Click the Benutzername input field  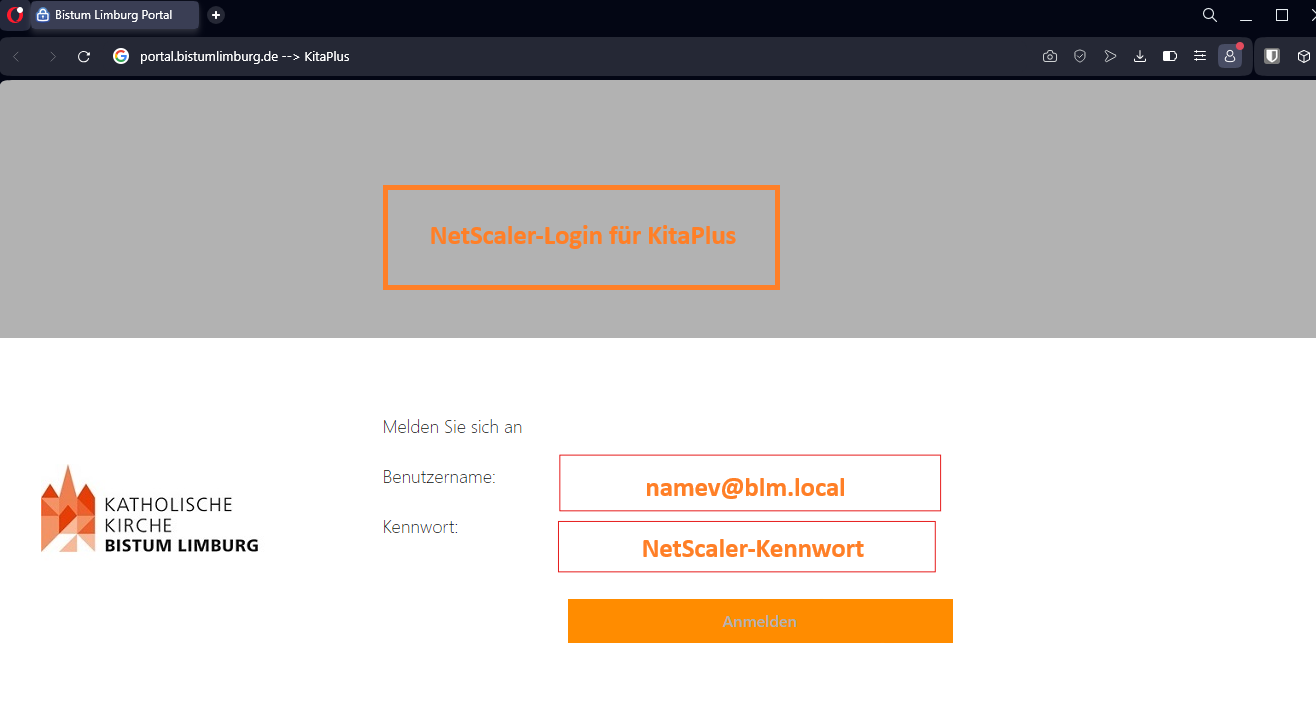point(749,483)
